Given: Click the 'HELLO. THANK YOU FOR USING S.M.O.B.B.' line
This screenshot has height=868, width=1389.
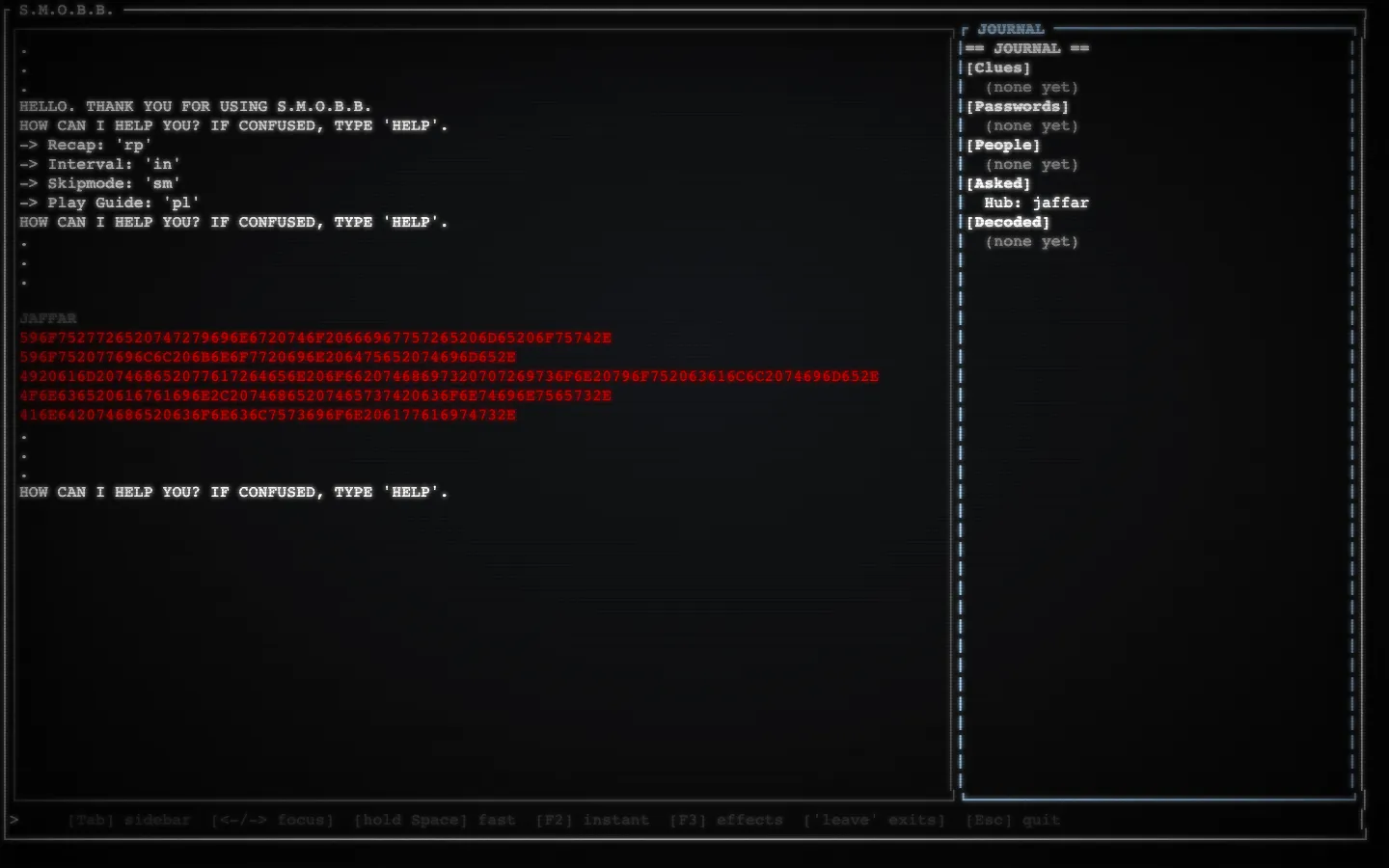Looking at the screenshot, I should tap(195, 106).
